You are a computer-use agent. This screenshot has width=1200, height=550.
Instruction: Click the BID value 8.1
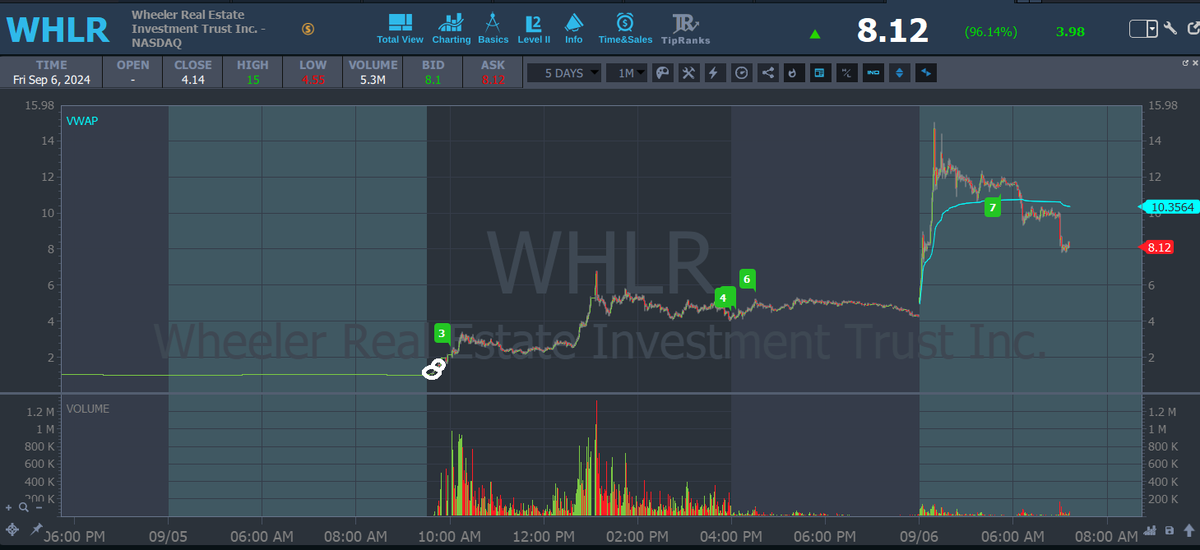(433, 79)
